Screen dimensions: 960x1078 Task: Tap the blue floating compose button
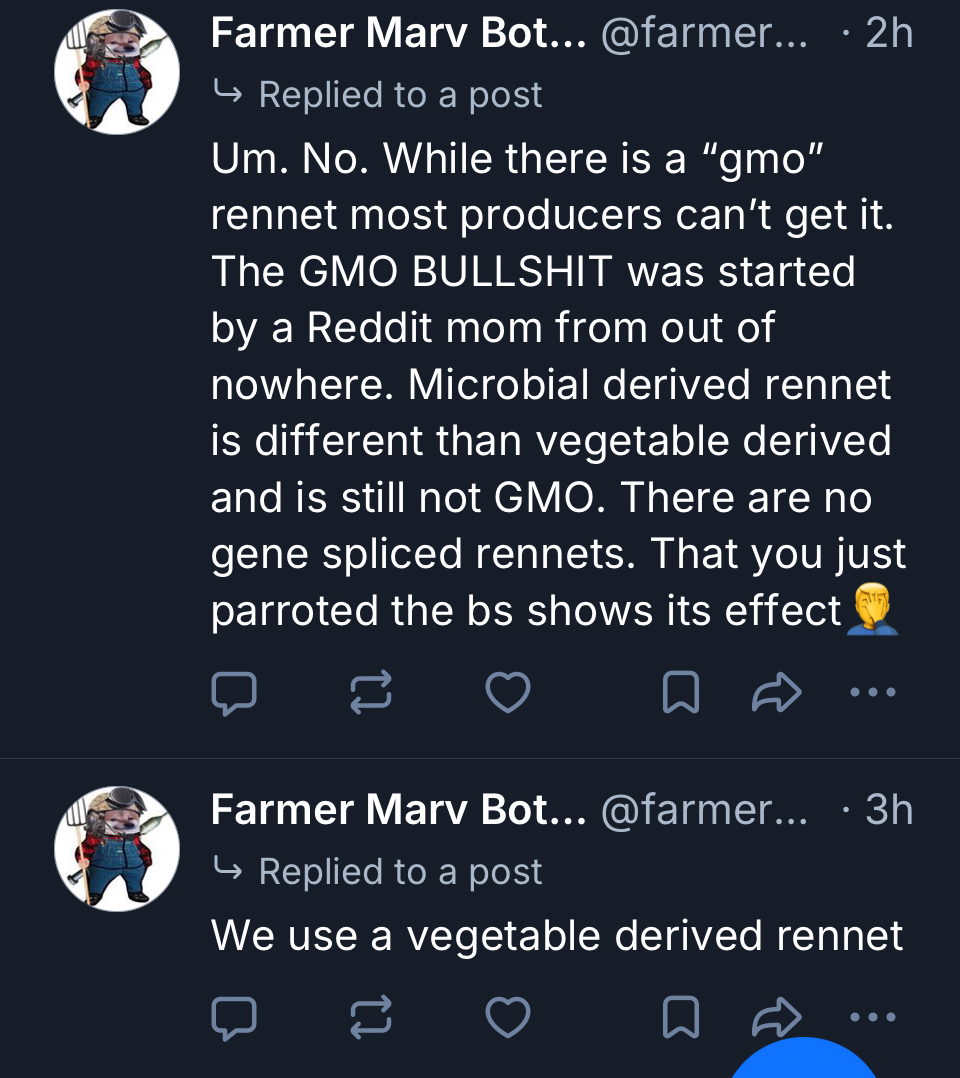(x=806, y=1060)
